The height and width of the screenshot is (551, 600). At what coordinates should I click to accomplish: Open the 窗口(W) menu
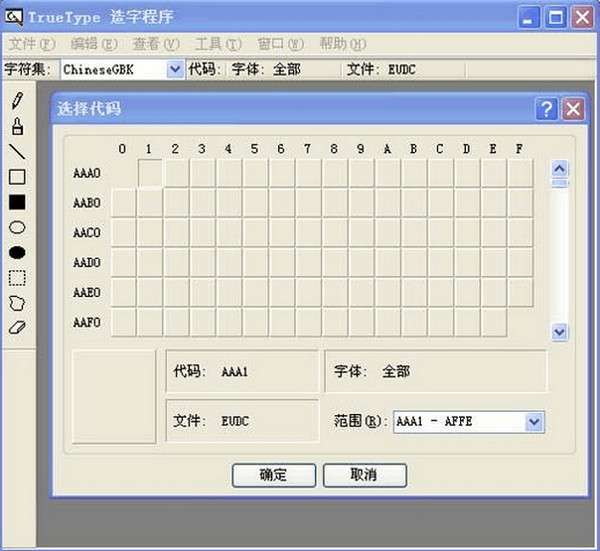[x=280, y=44]
